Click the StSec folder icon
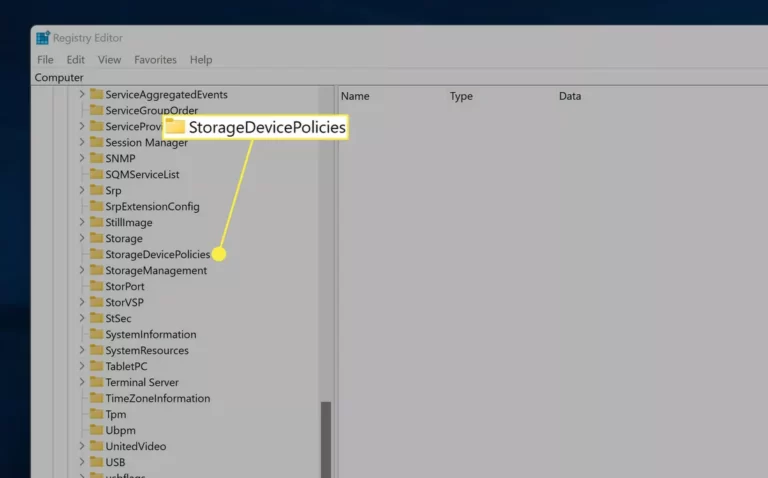Screen dimensions: 768x478 96,318
